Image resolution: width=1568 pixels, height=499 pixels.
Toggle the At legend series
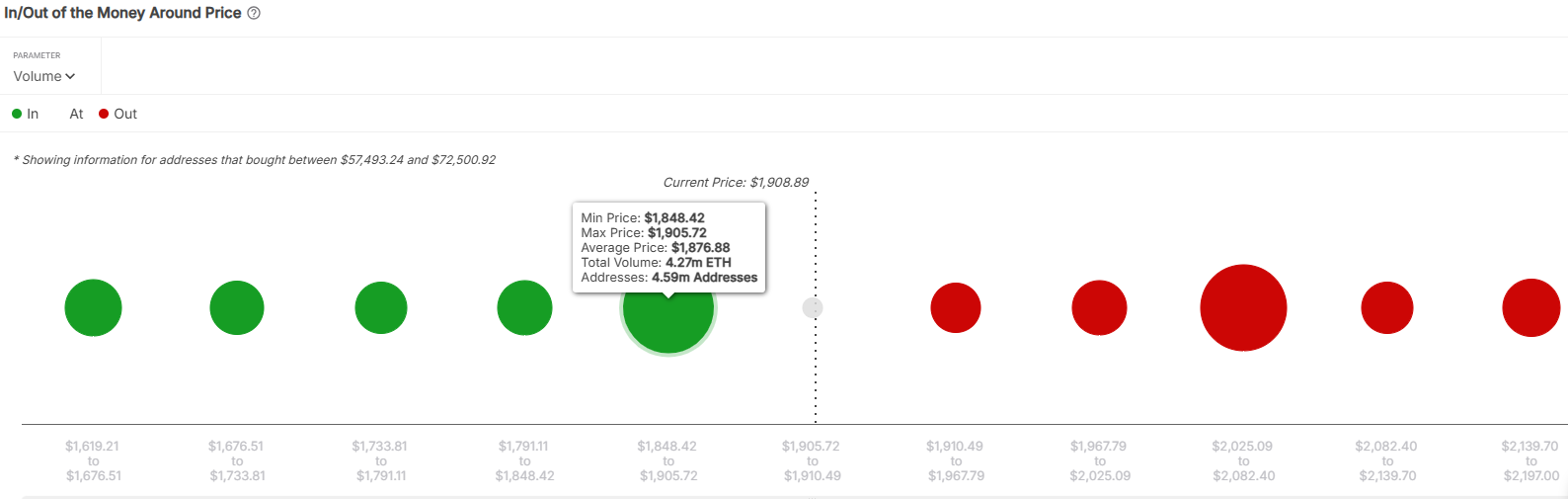click(x=76, y=114)
